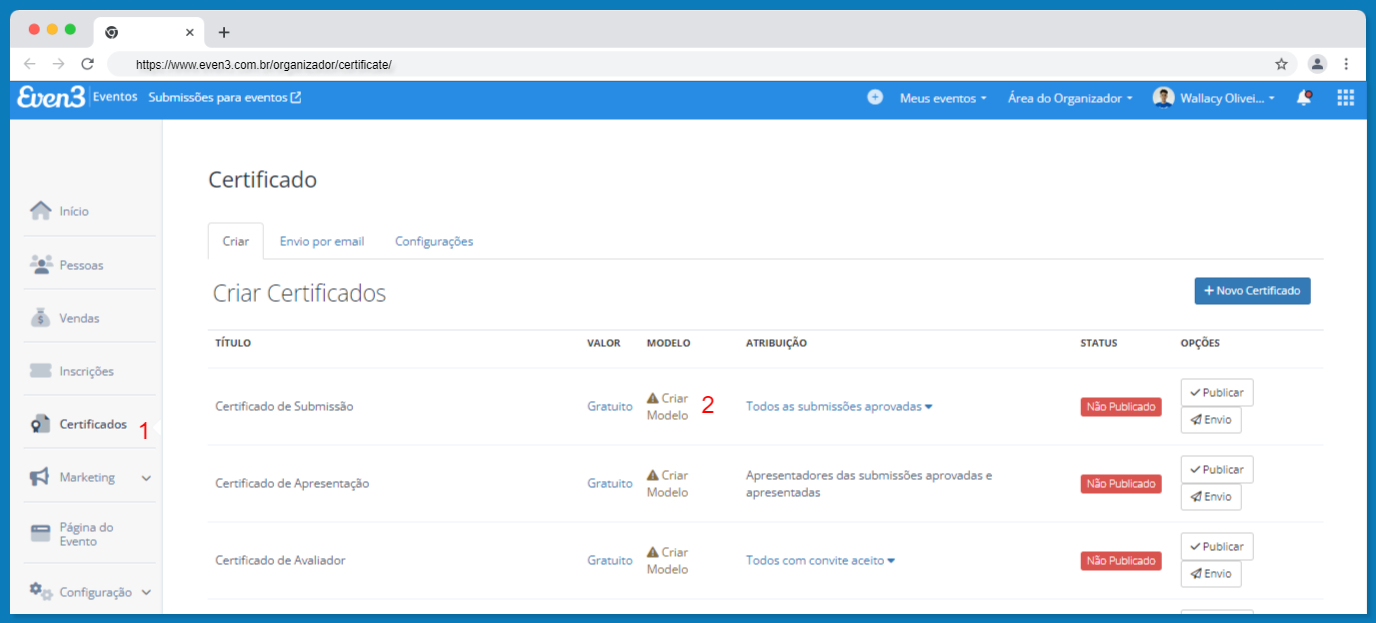Click the Pessoas people icon
The image size is (1376, 623).
tap(41, 264)
